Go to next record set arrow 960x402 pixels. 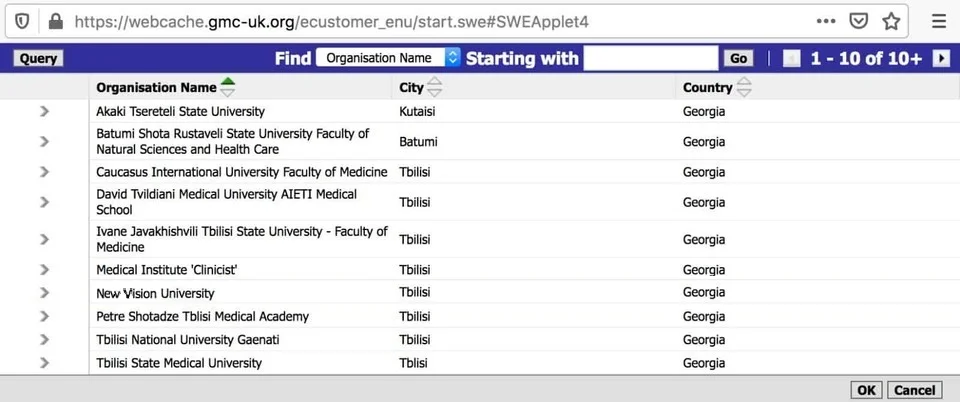pos(941,58)
